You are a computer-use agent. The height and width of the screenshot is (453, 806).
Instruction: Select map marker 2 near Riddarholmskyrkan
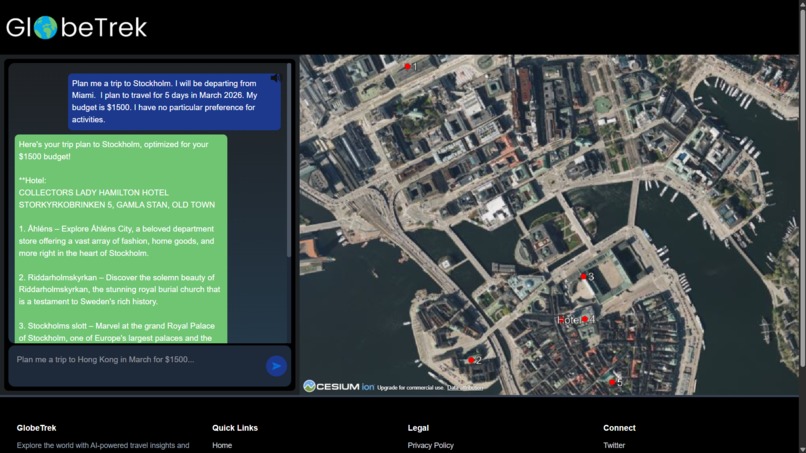(471, 360)
